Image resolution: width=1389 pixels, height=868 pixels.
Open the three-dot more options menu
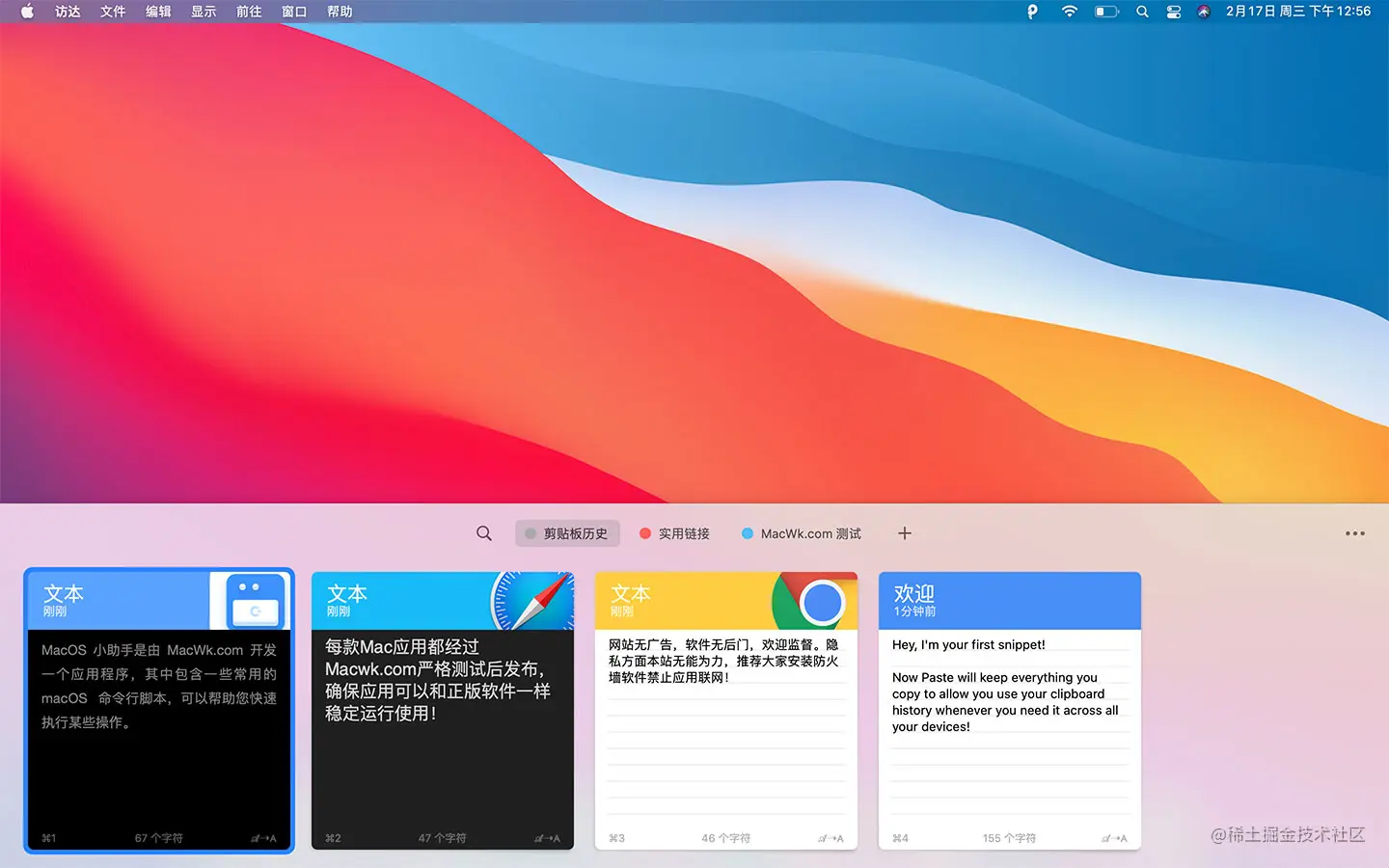(1355, 533)
